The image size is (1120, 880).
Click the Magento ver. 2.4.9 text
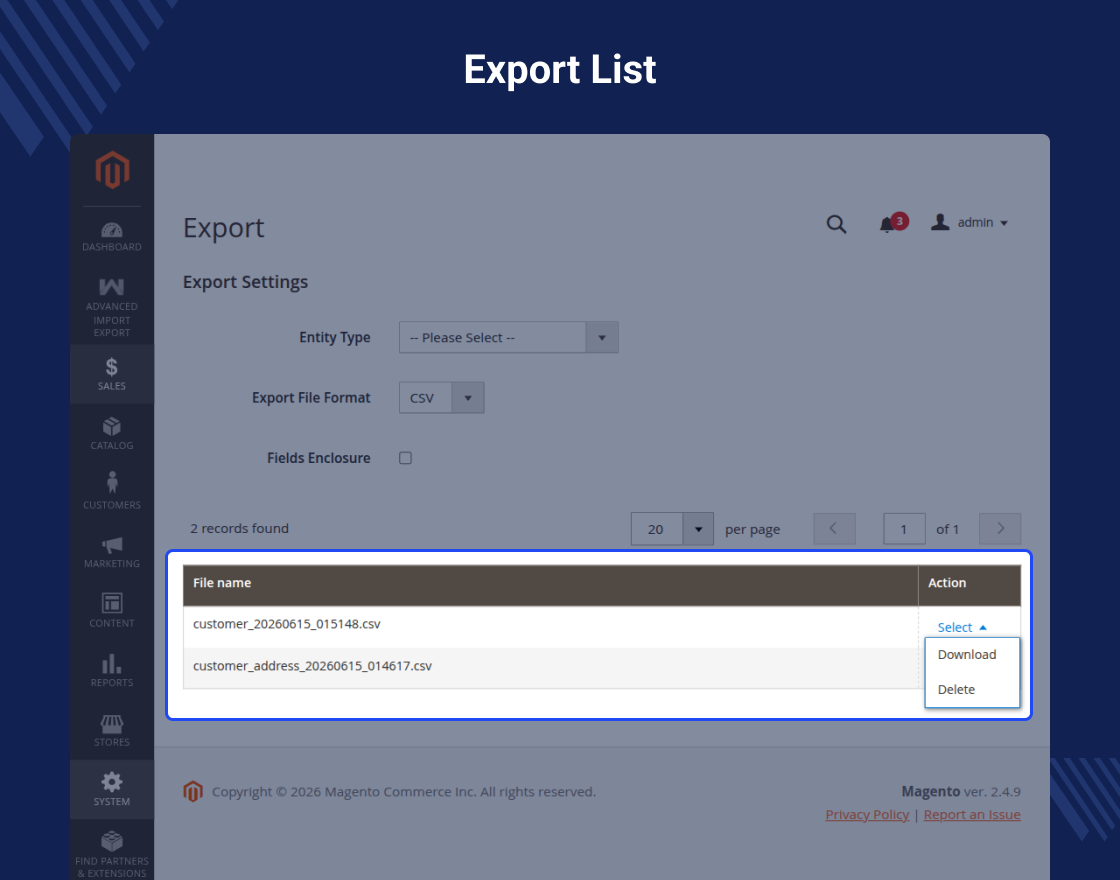point(961,791)
